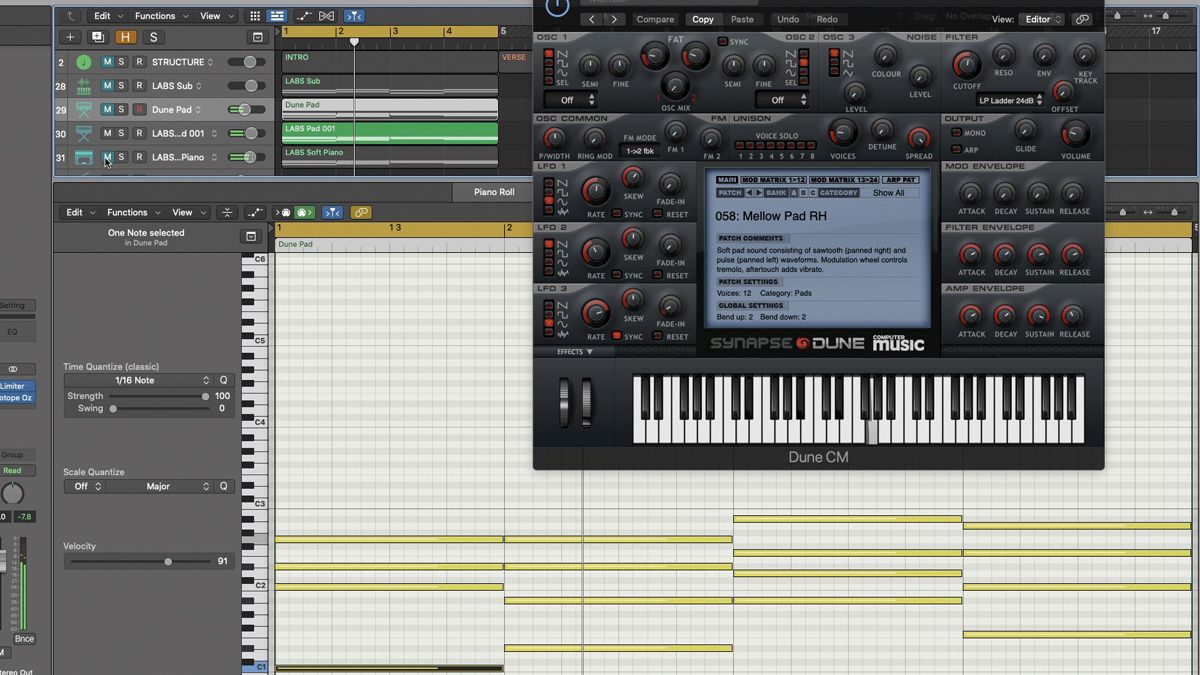Viewport: 1200px width, 675px height.
Task: Click Show All in Dune's patch browser
Action: [x=891, y=192]
